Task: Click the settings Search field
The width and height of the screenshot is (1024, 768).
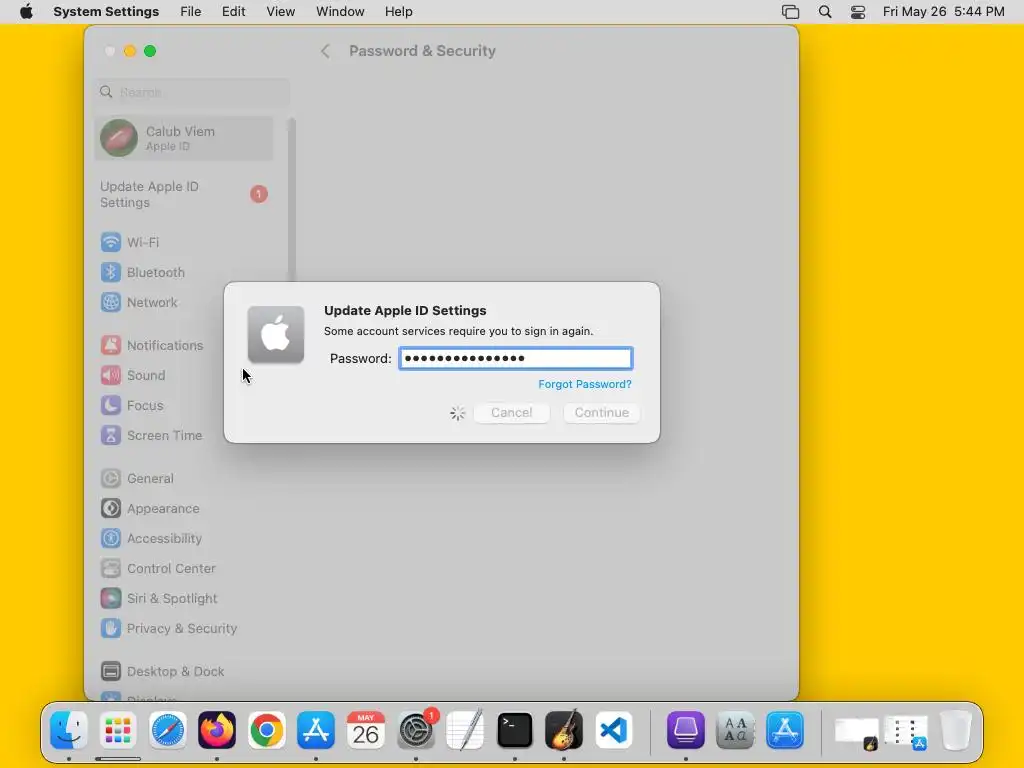Action: pyautogui.click(x=193, y=92)
